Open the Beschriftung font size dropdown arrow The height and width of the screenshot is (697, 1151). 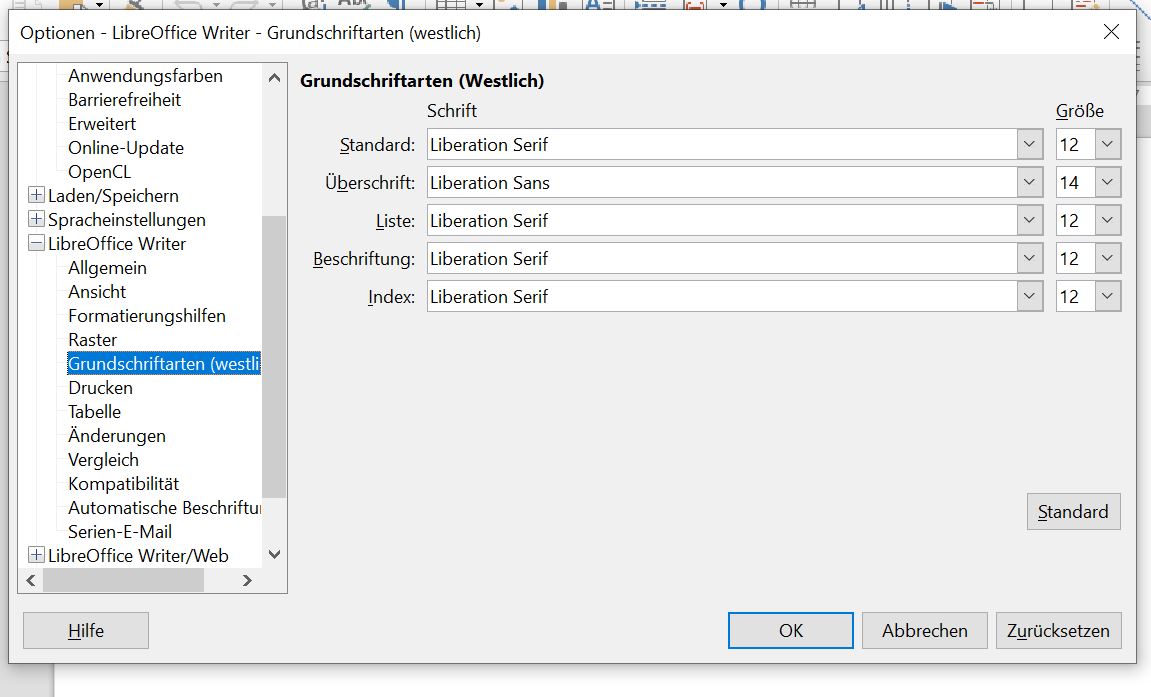pyautogui.click(x=1108, y=259)
